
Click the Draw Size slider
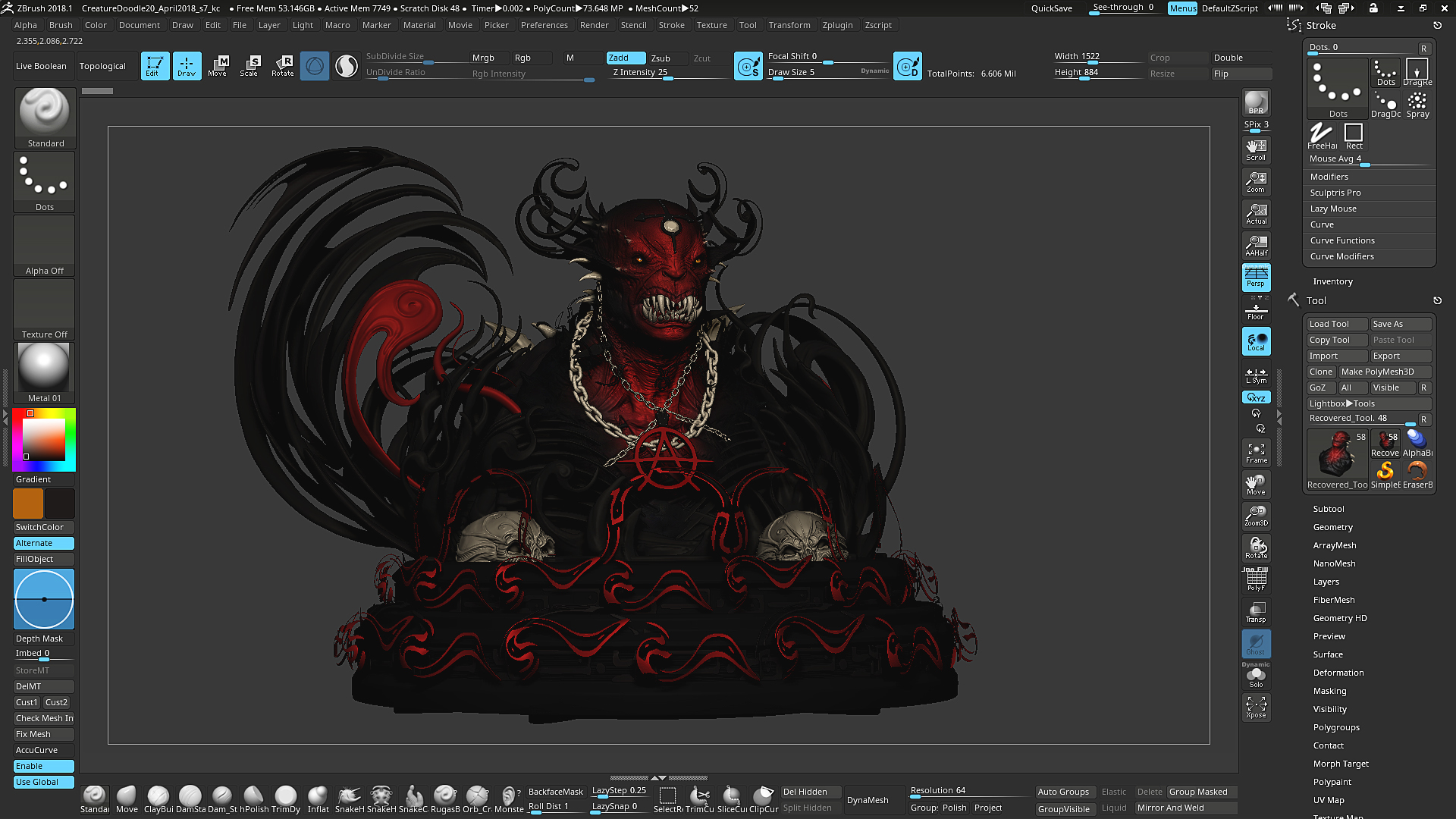click(x=828, y=74)
